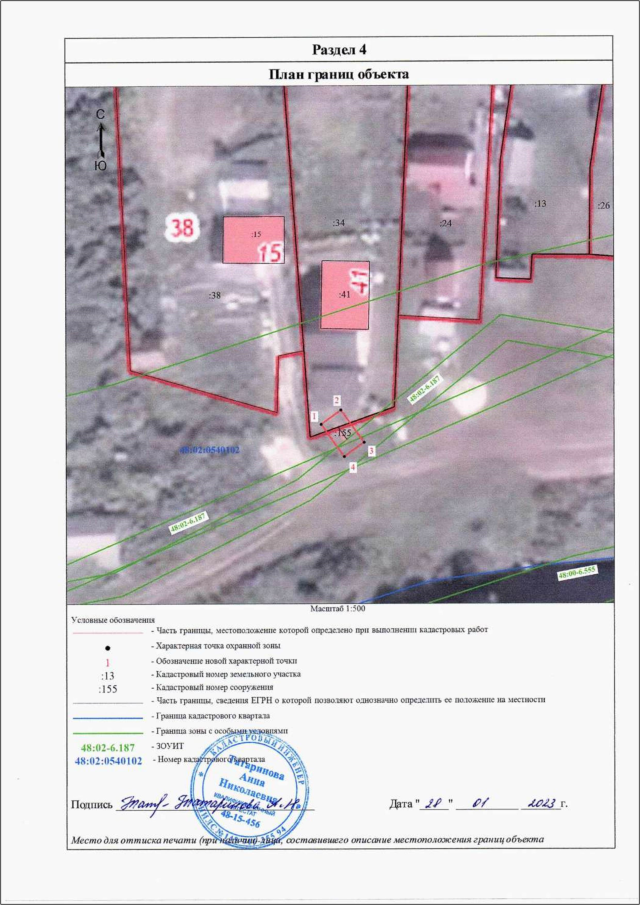Select the pink building rectangle numbered 15

[x=253, y=240]
